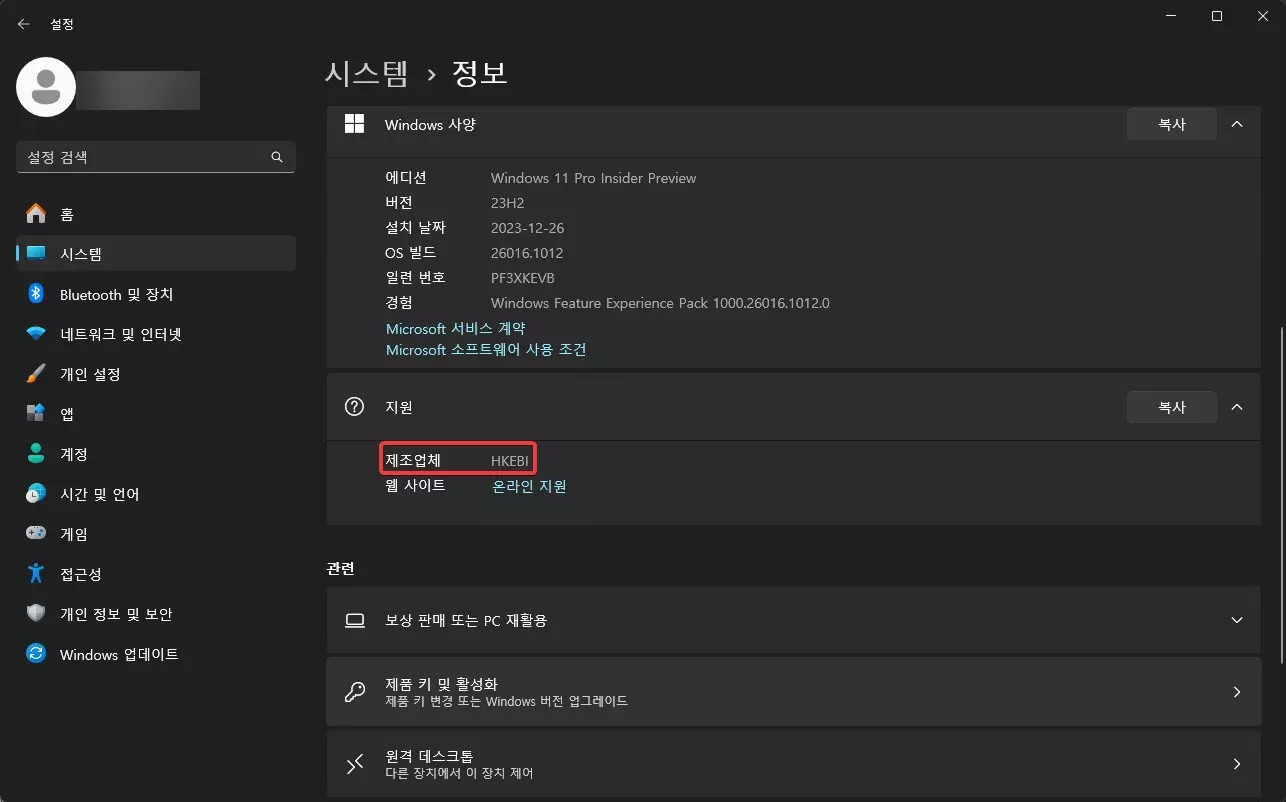
Task: Click the 시스템 breadcrumb in the header
Action: (367, 72)
